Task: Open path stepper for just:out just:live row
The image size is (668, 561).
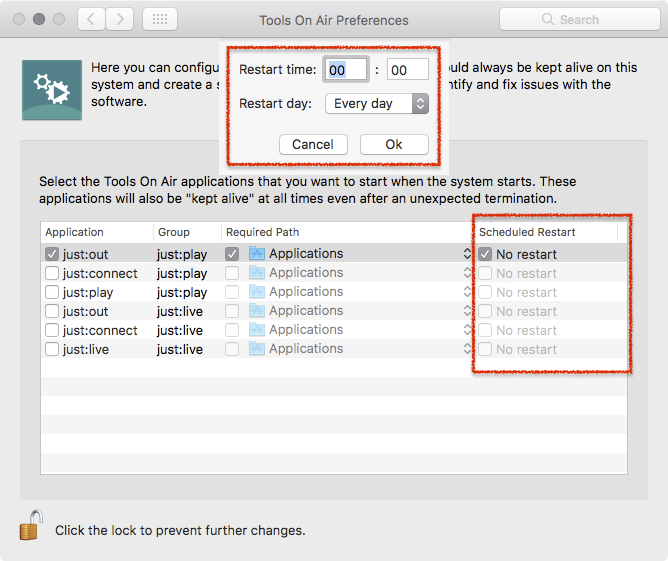Action: pos(467,311)
